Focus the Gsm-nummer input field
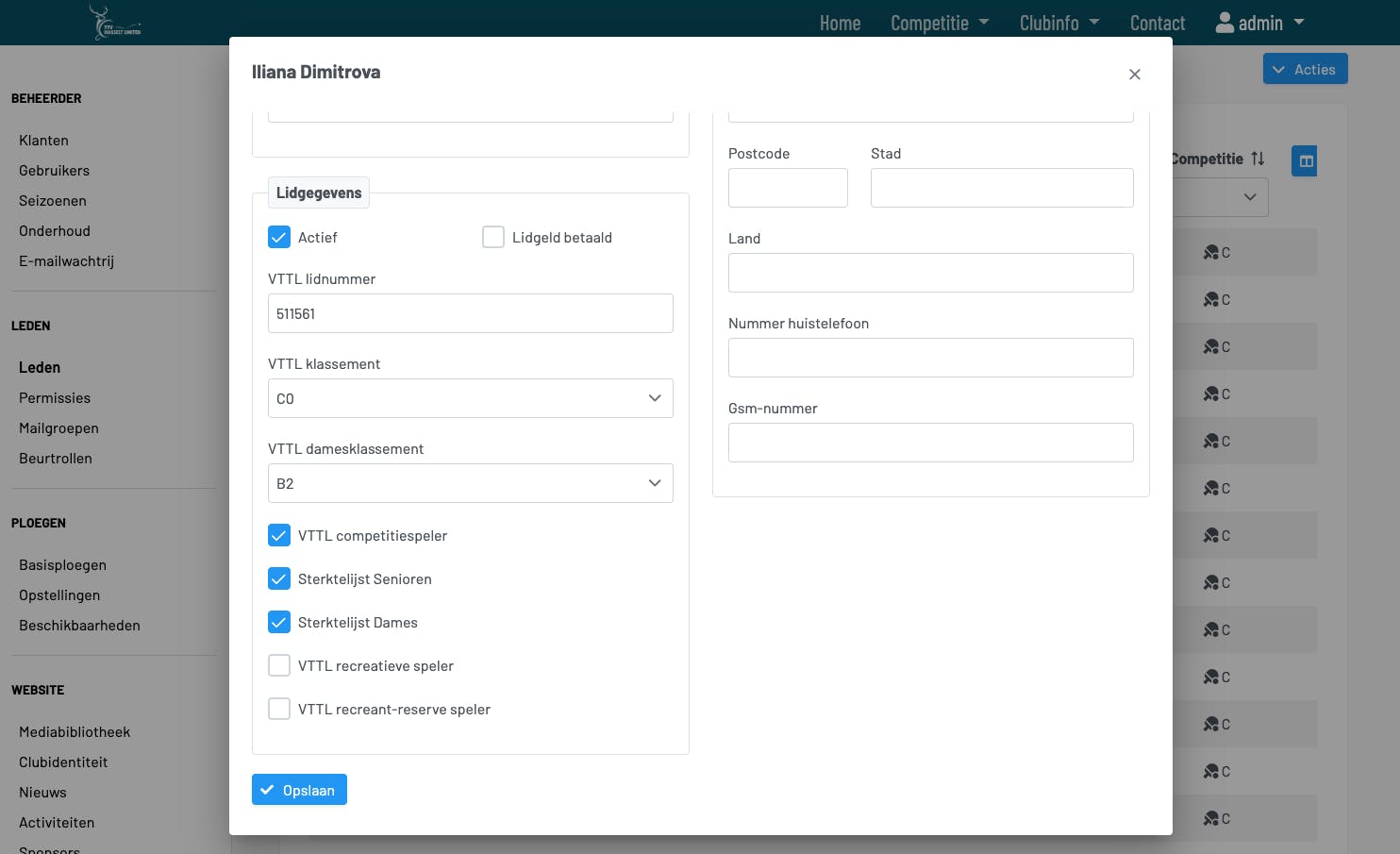This screenshot has height=854, width=1400. 930,443
